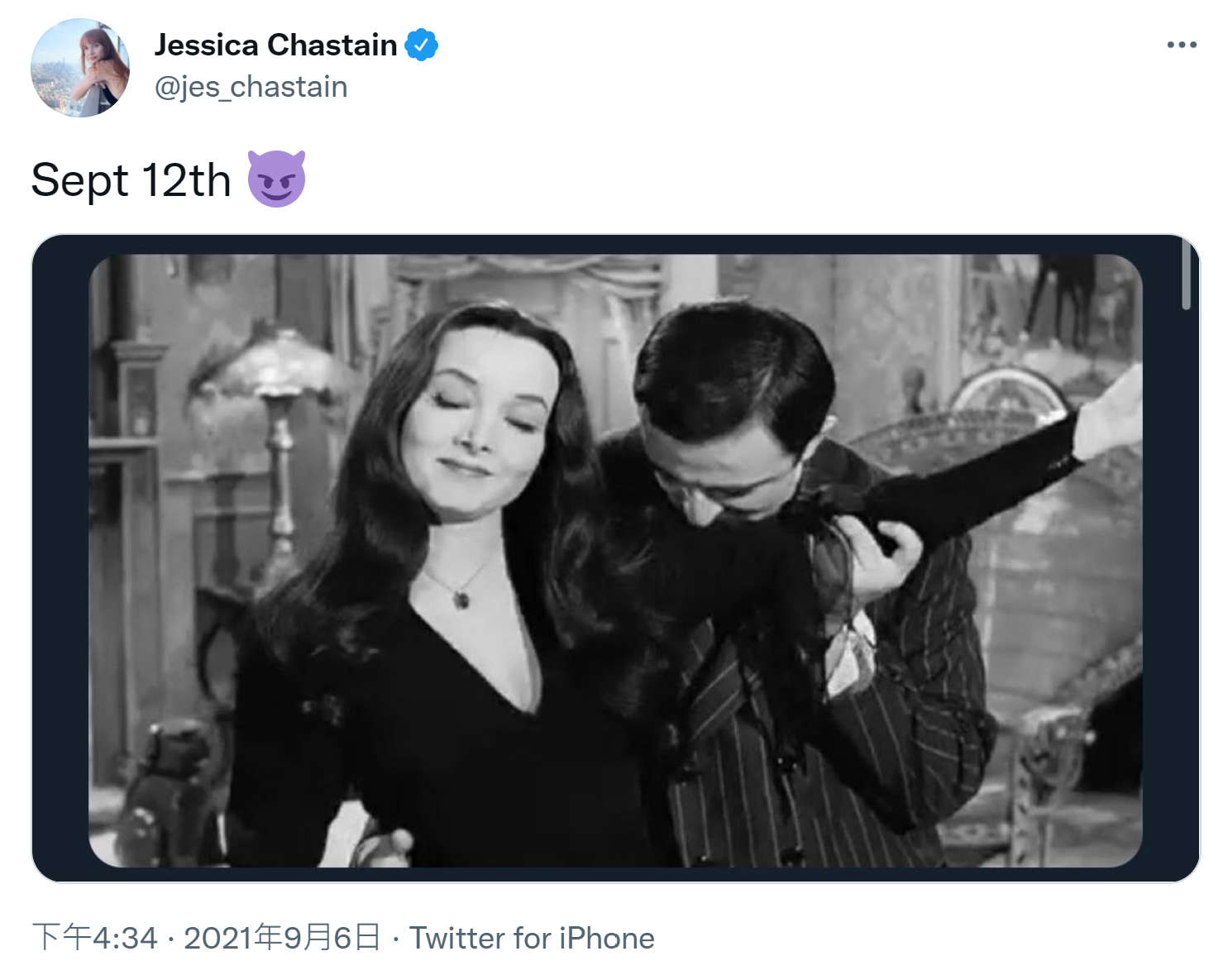
Task: Click the purple smiling devil emoji
Action: (x=276, y=179)
